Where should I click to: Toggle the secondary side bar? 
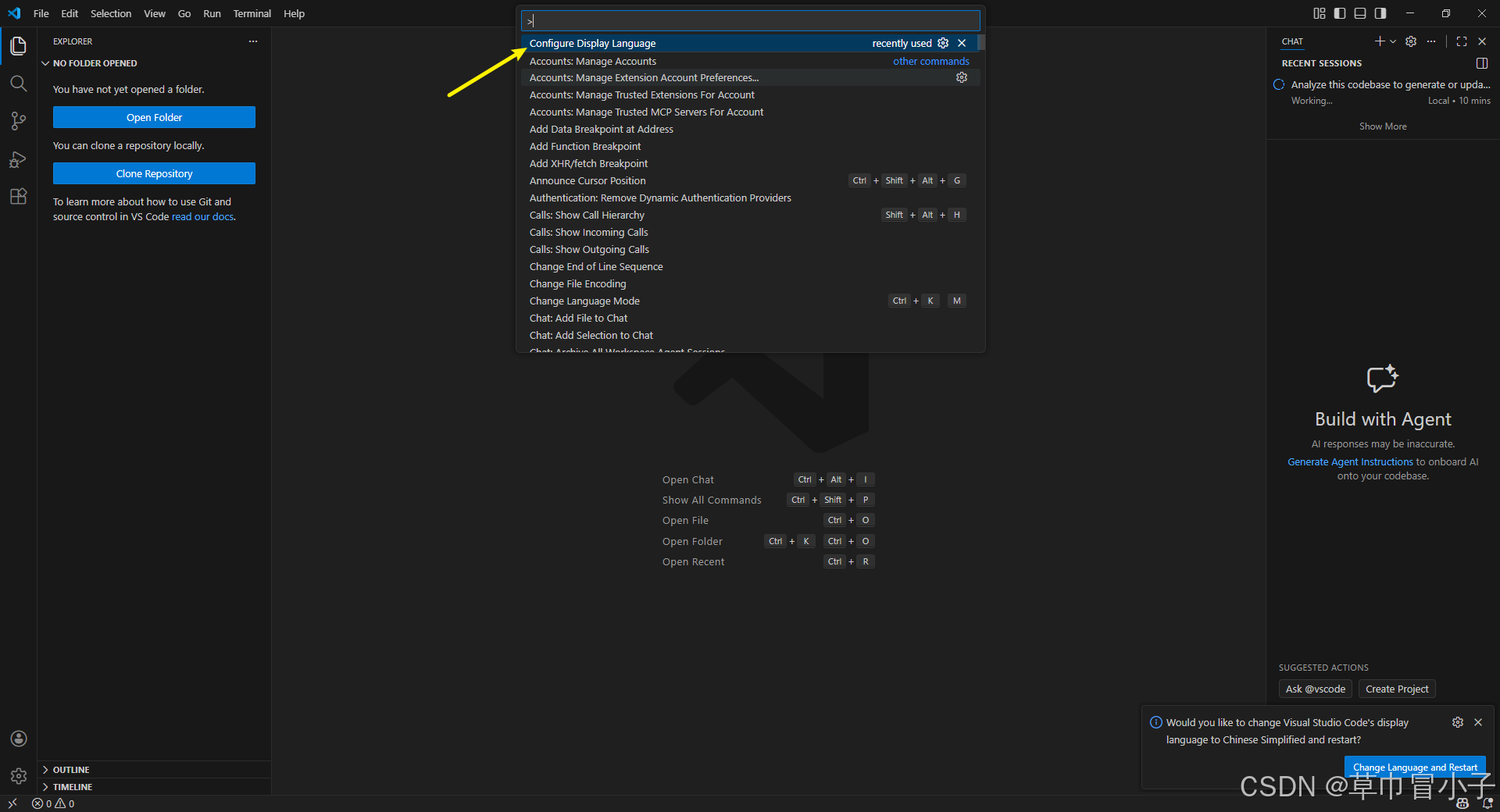pyautogui.click(x=1380, y=13)
